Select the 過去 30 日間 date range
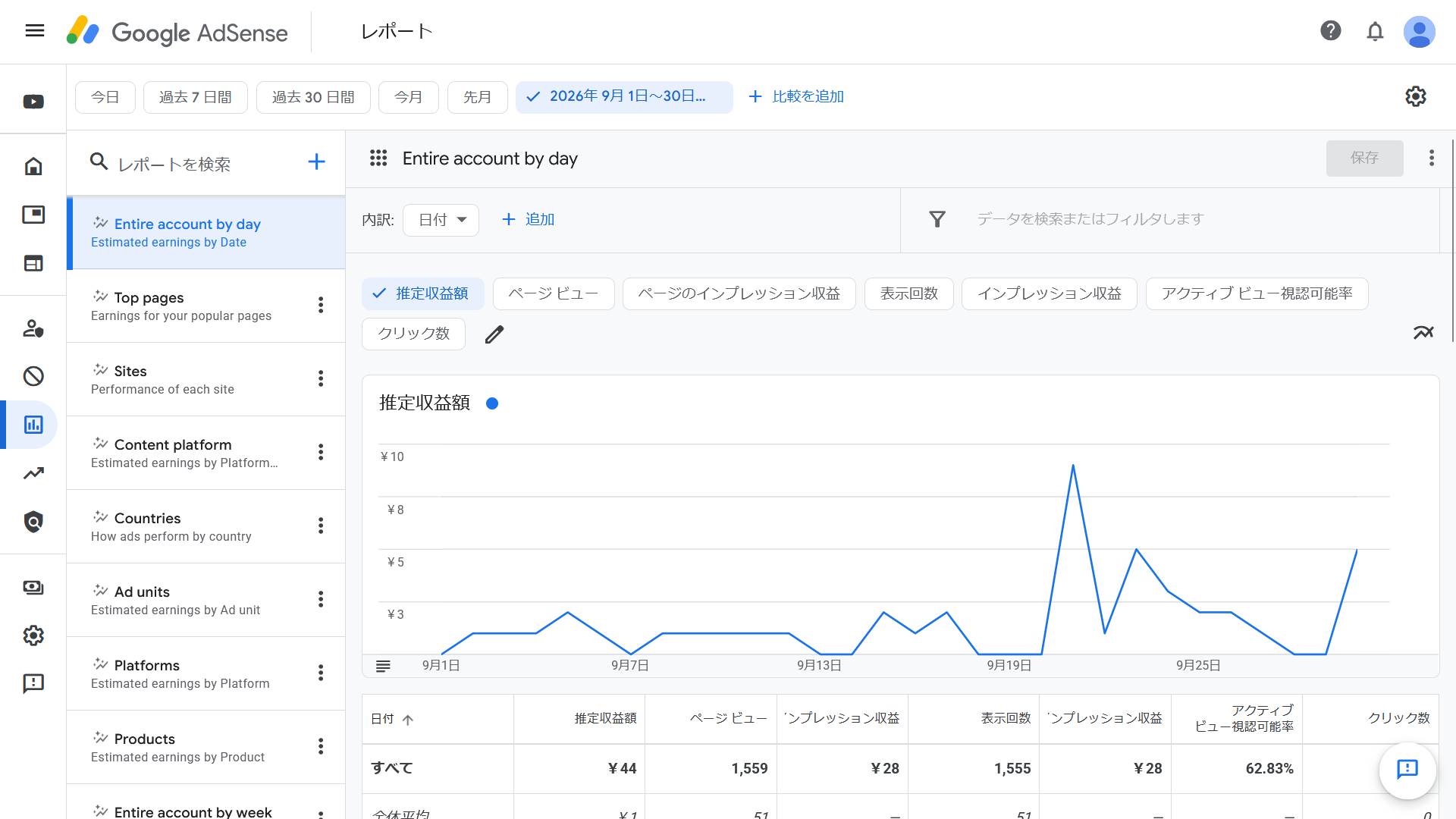The image size is (1456, 819). tap(313, 97)
